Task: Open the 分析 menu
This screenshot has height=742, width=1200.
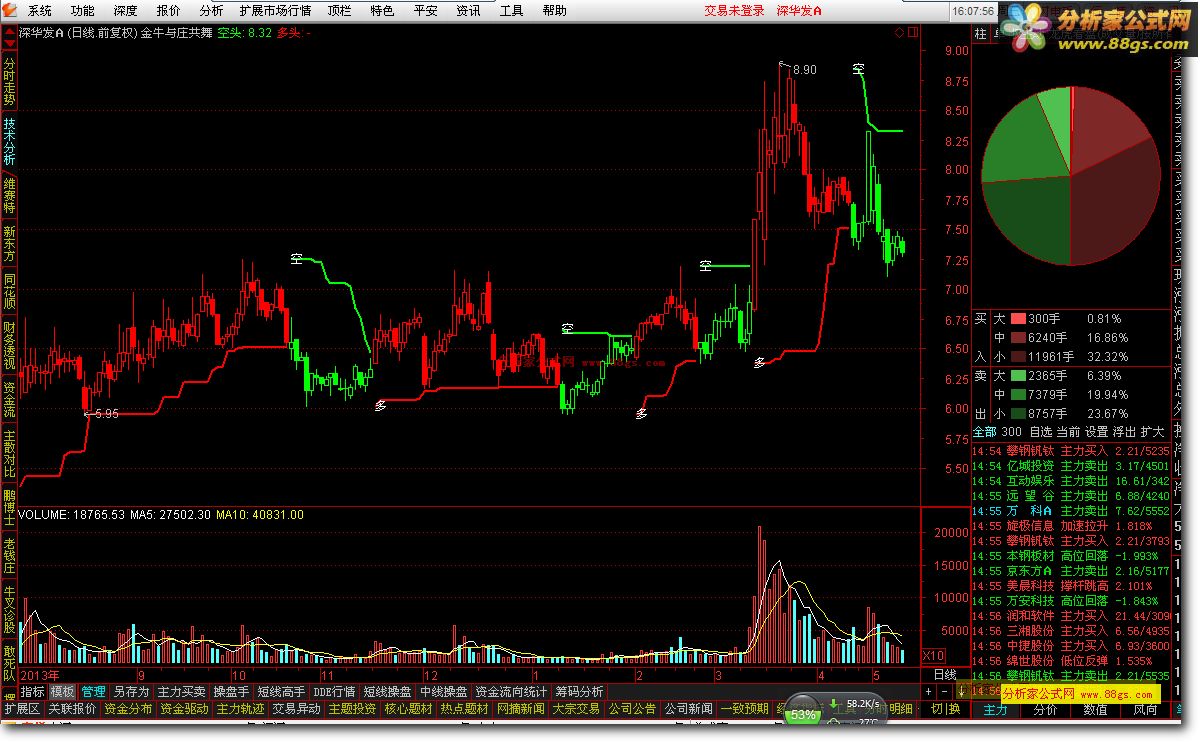Action: pyautogui.click(x=211, y=11)
